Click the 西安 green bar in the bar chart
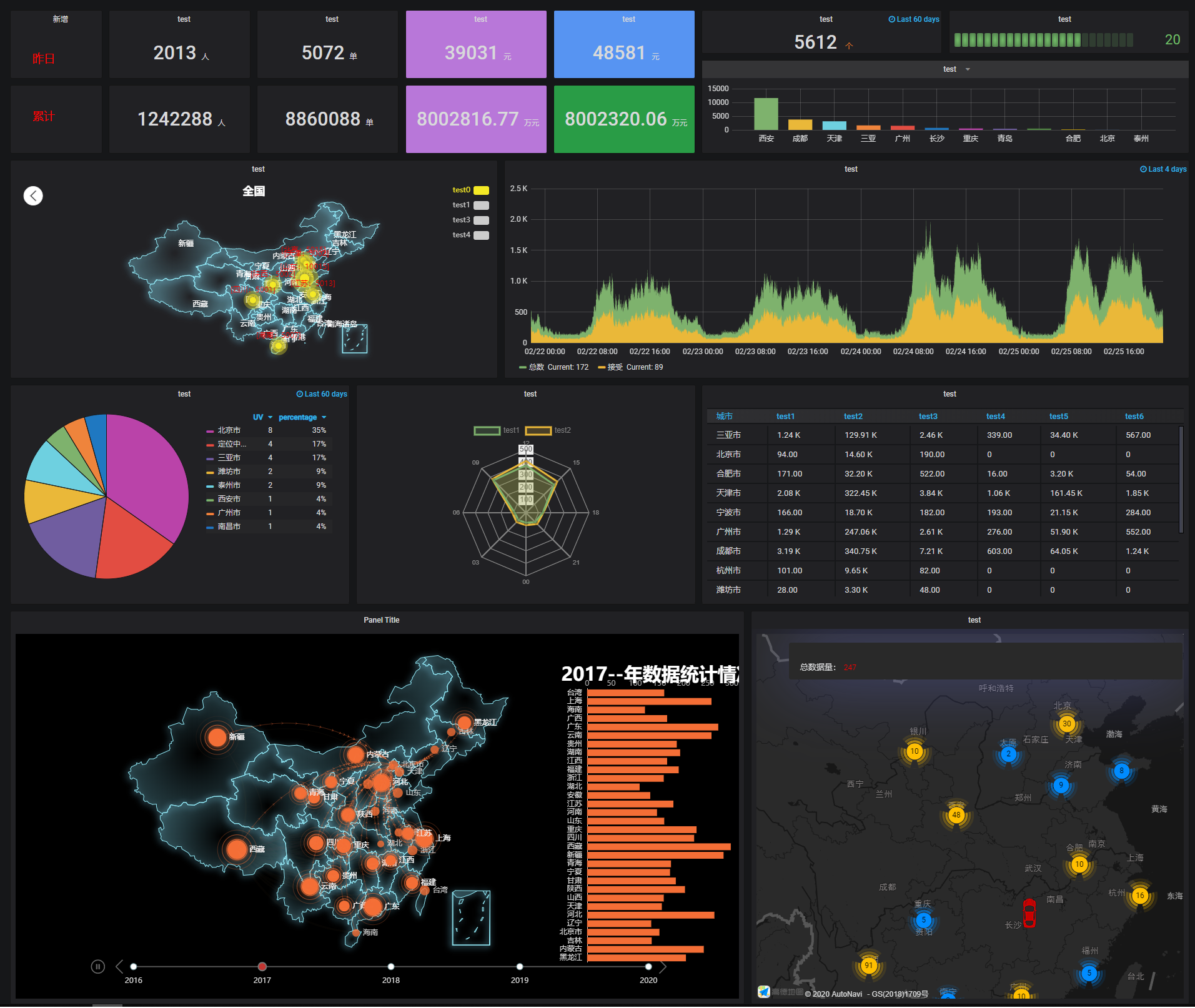Viewport: 1195px width, 1008px height. (766, 114)
